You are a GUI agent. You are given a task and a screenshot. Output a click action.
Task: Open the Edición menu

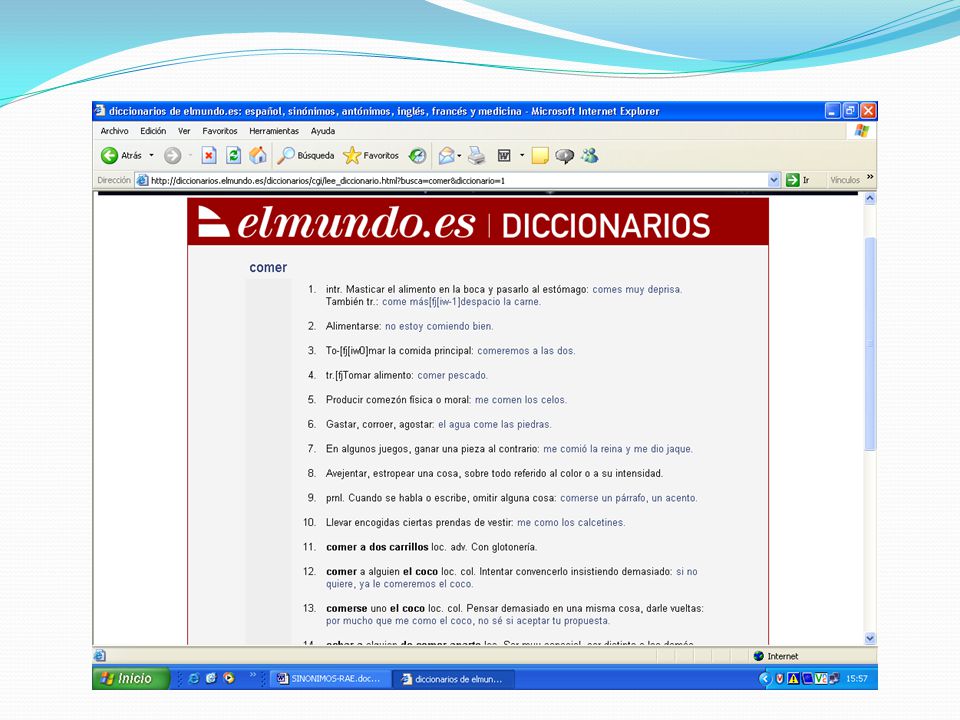(153, 131)
